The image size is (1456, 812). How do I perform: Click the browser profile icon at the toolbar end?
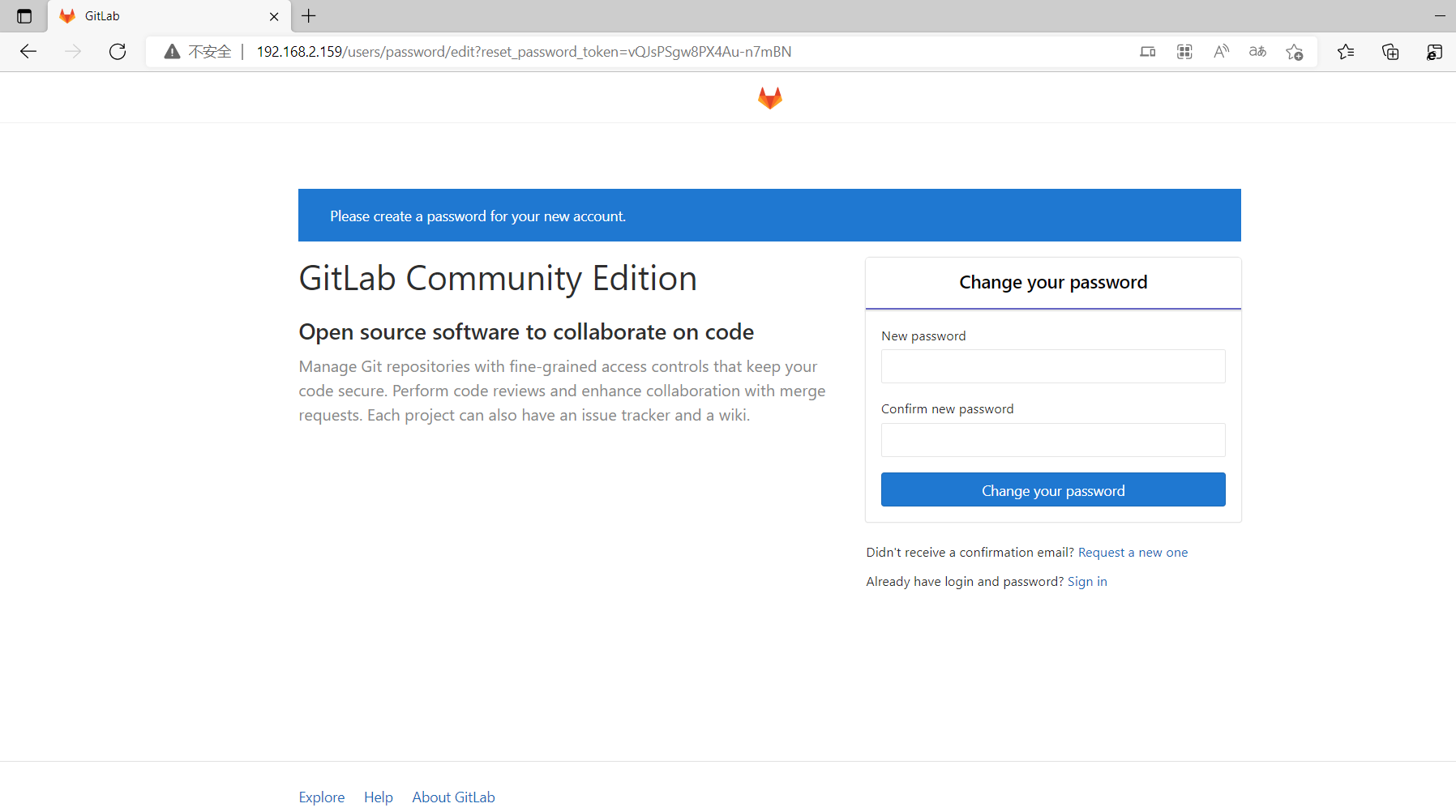pyautogui.click(x=1434, y=52)
